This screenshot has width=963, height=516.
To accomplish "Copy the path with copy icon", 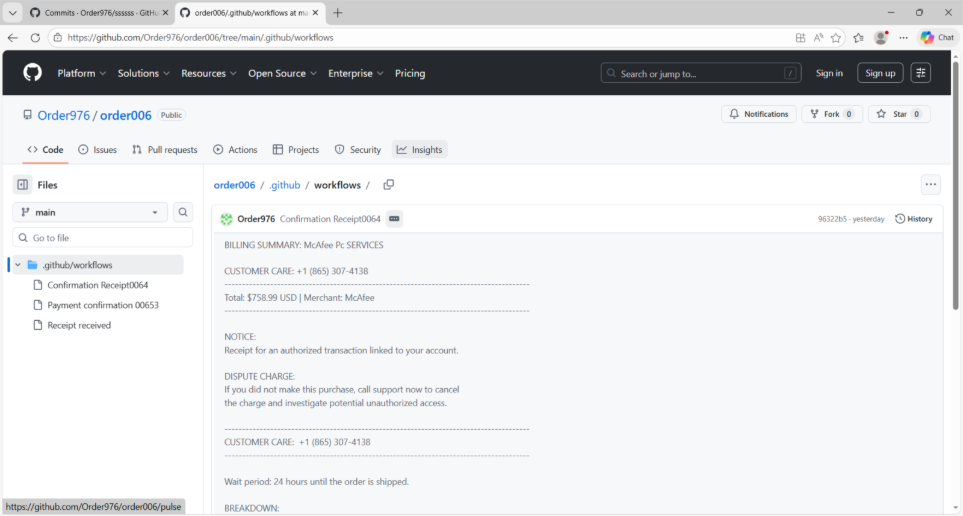I will coord(388,185).
